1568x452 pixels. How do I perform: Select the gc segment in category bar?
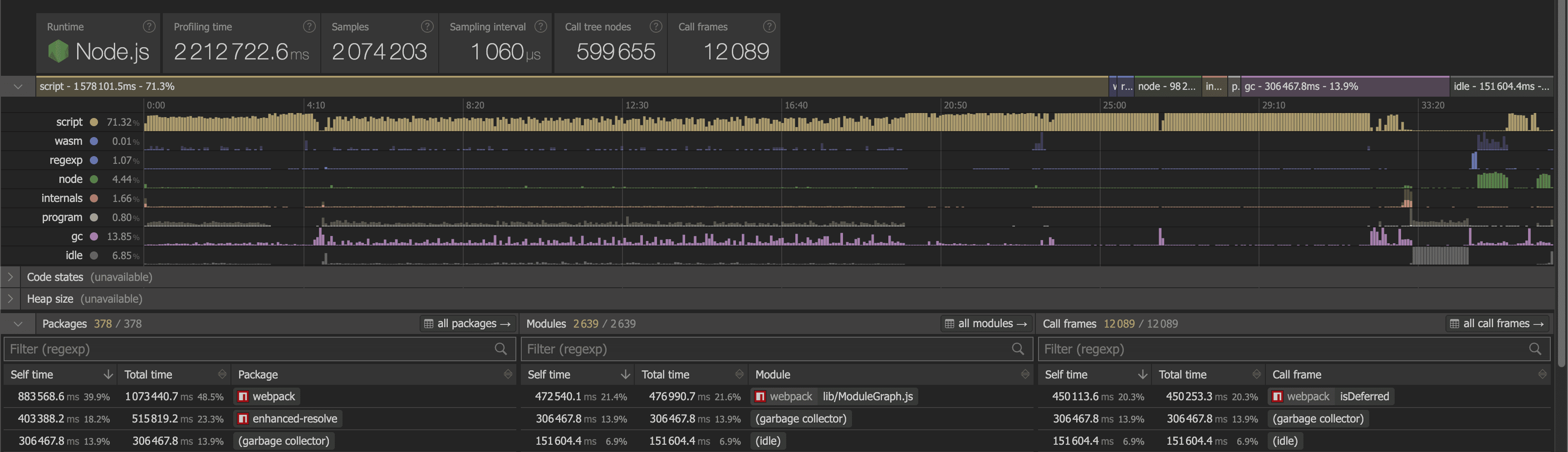(1345, 87)
